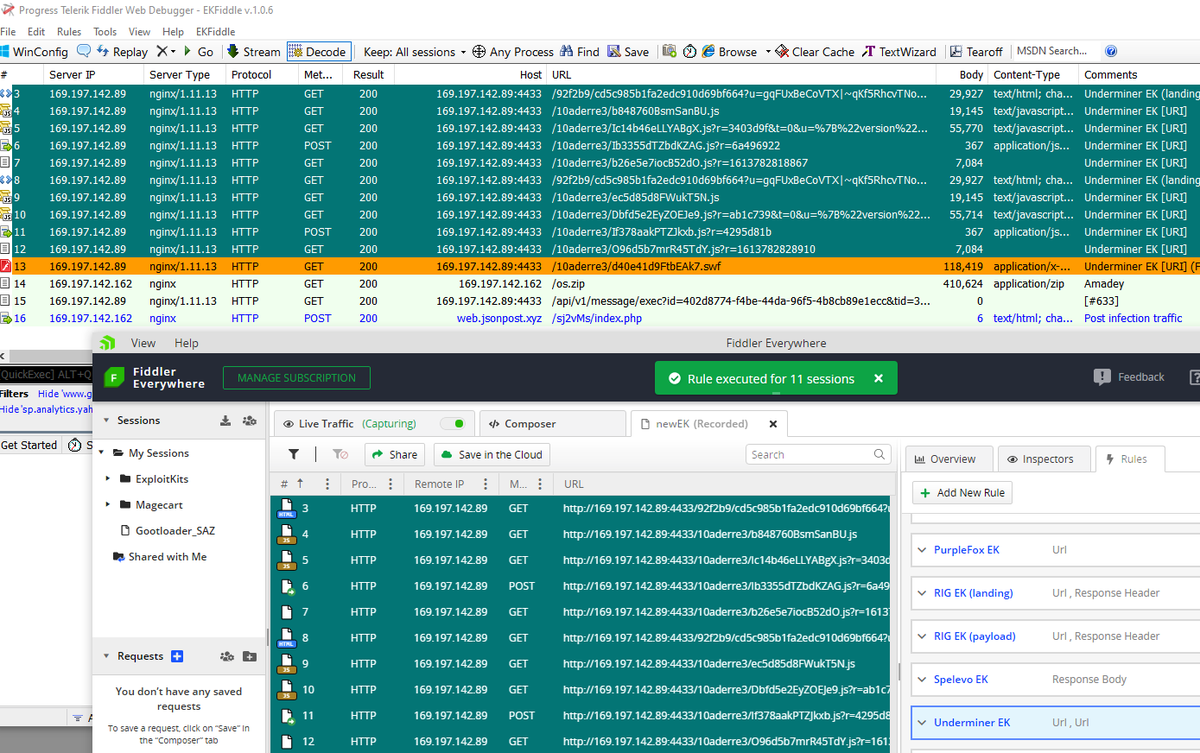The height and width of the screenshot is (753, 1200).
Task: Click Clear Cache in toolbar
Action: tap(815, 51)
